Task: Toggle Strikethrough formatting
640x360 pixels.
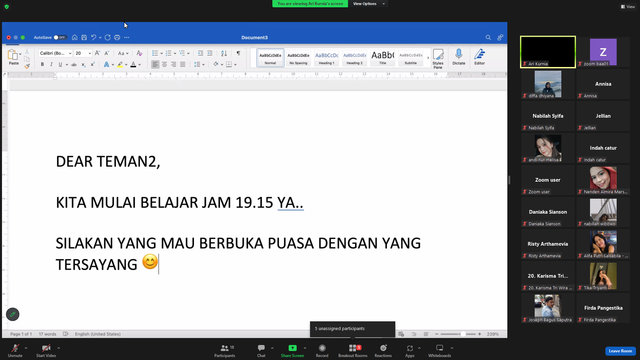Action: coord(74,64)
